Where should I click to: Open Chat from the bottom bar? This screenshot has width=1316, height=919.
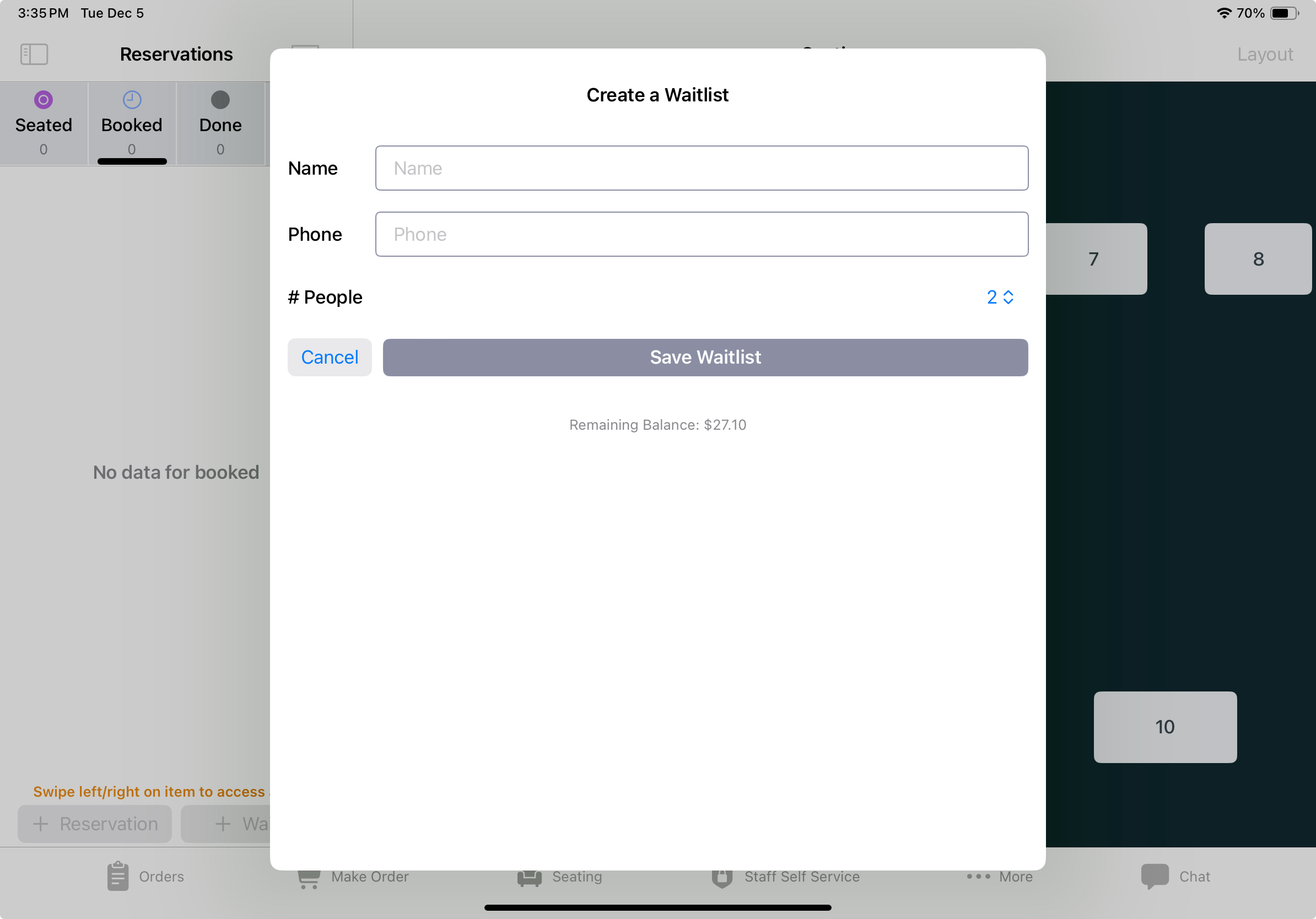click(x=1155, y=876)
